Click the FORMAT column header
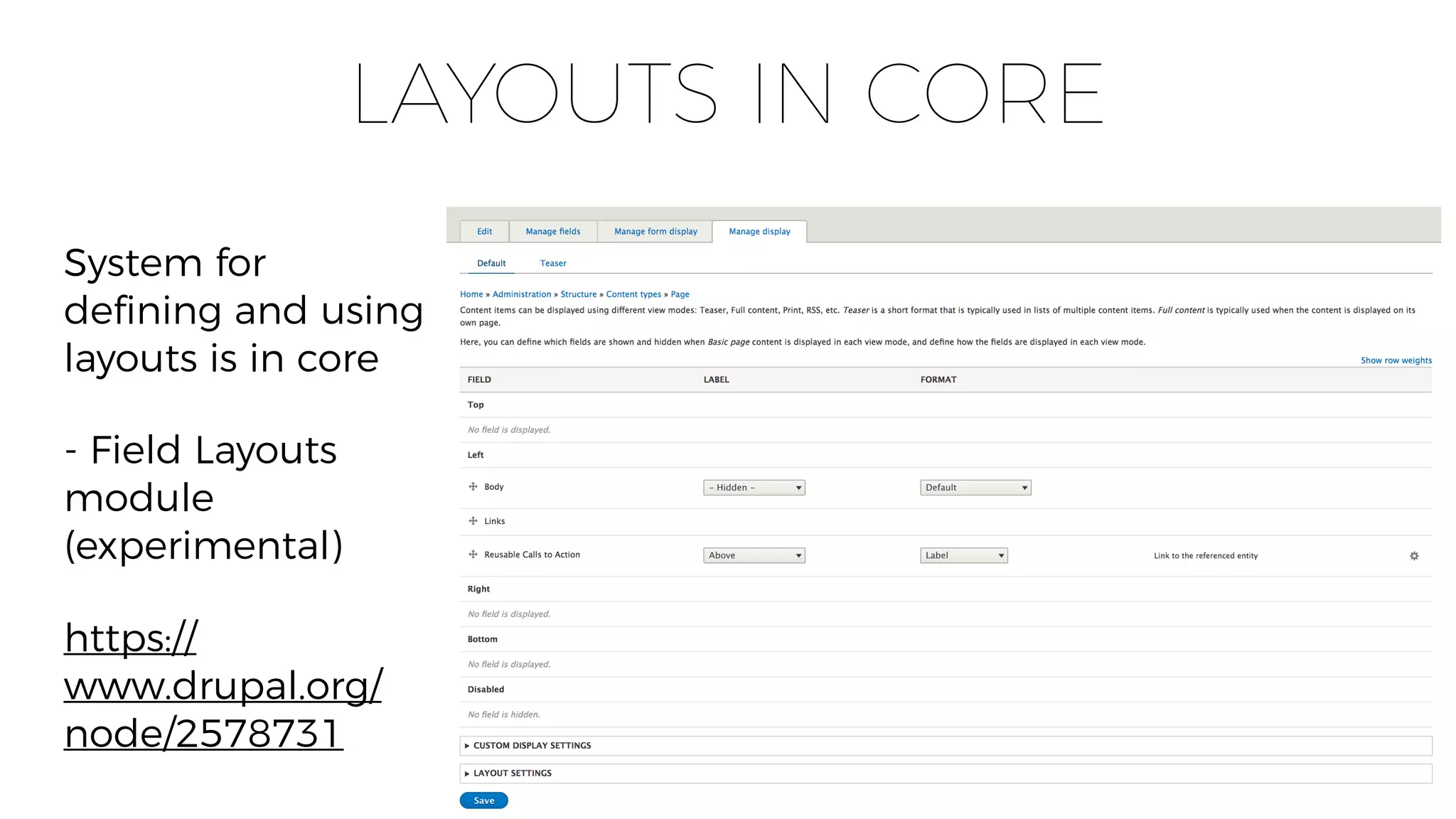This screenshot has height=819, width=1456. (938, 380)
